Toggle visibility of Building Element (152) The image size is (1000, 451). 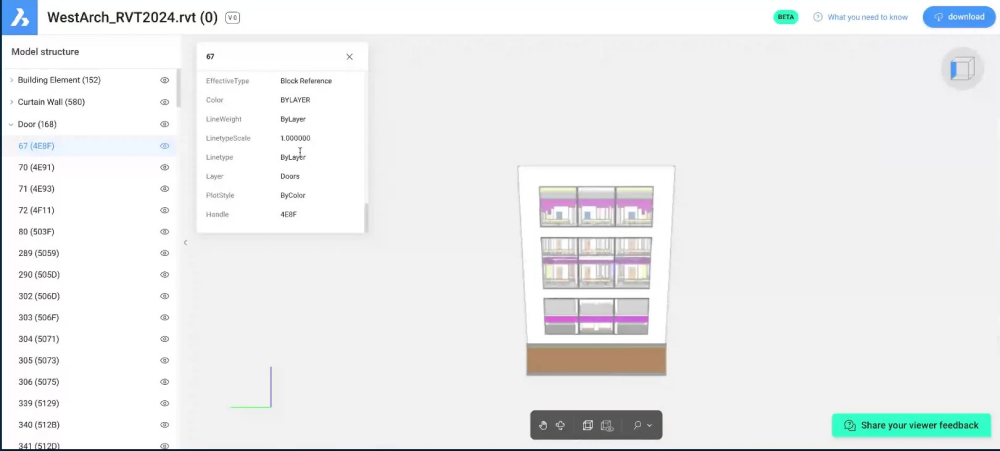(165, 80)
